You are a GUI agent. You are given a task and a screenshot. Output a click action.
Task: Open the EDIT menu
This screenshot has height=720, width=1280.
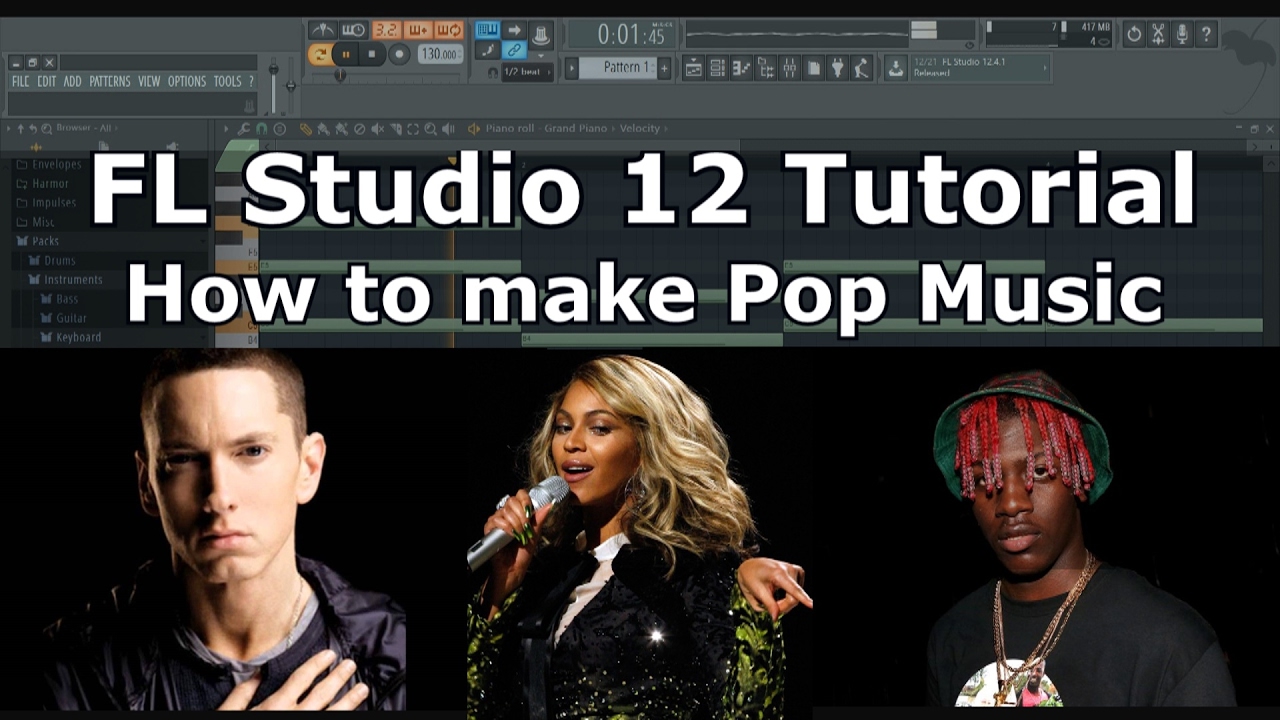point(47,81)
